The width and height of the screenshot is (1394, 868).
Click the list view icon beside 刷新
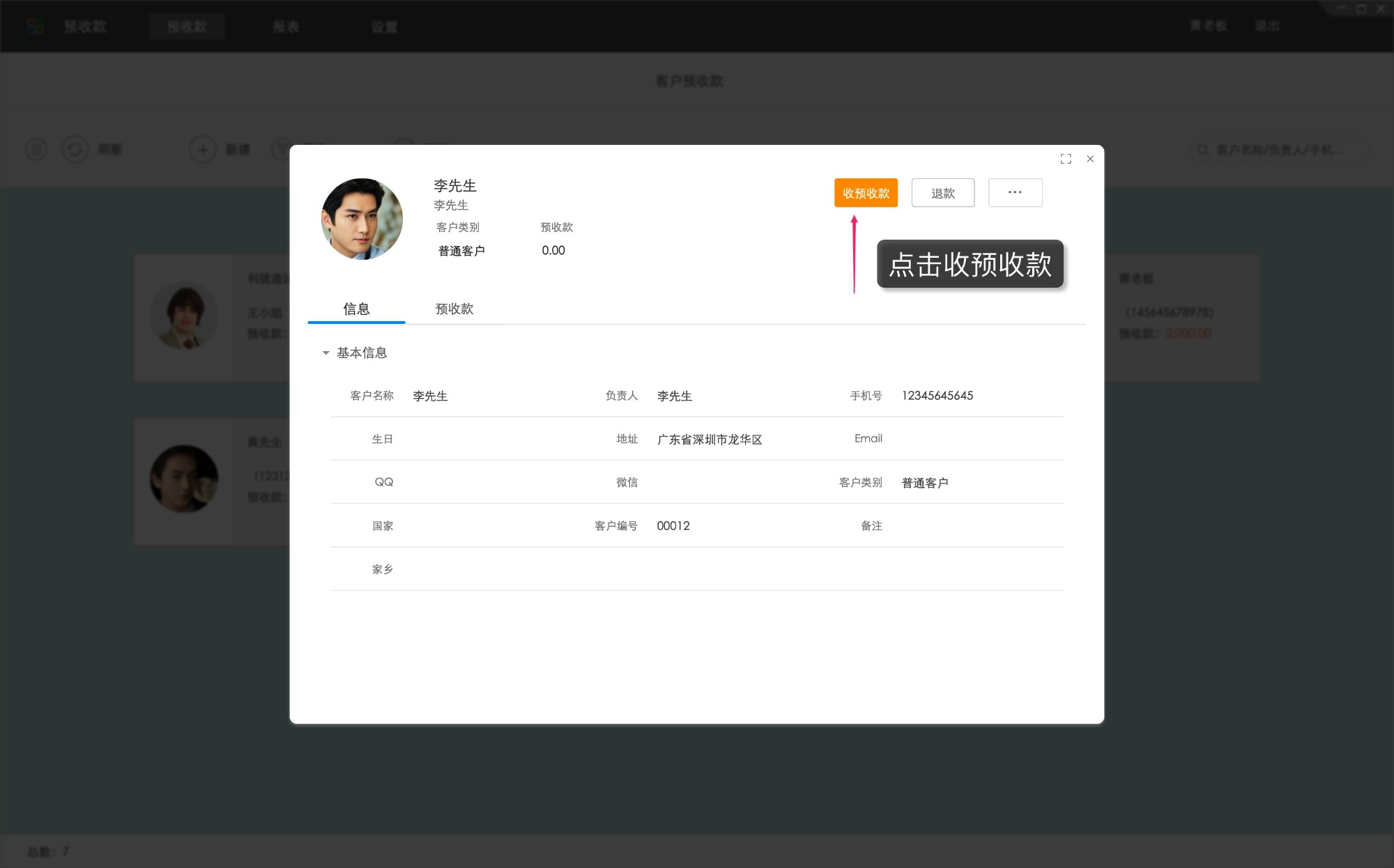click(x=36, y=149)
